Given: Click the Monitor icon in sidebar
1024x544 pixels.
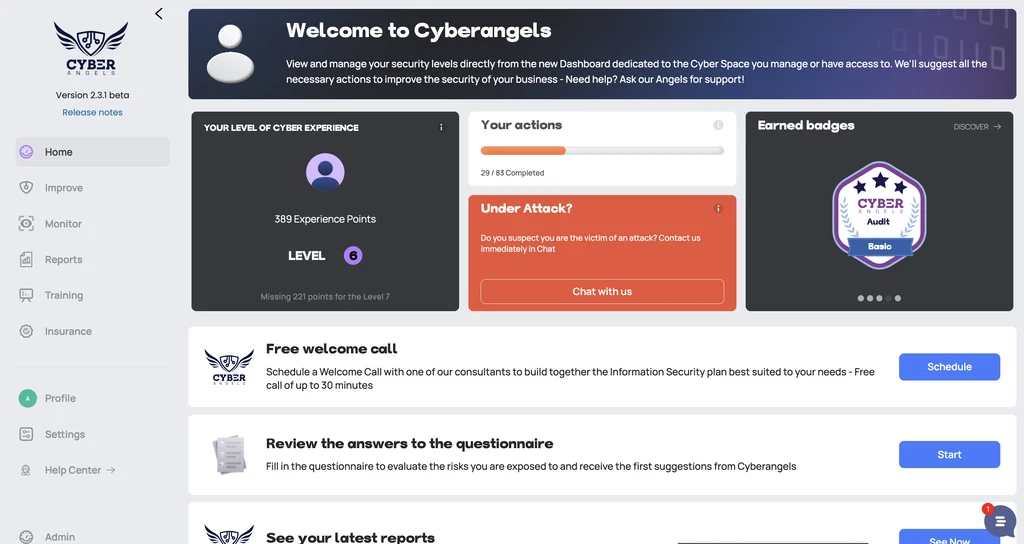Looking at the screenshot, I should (27, 224).
